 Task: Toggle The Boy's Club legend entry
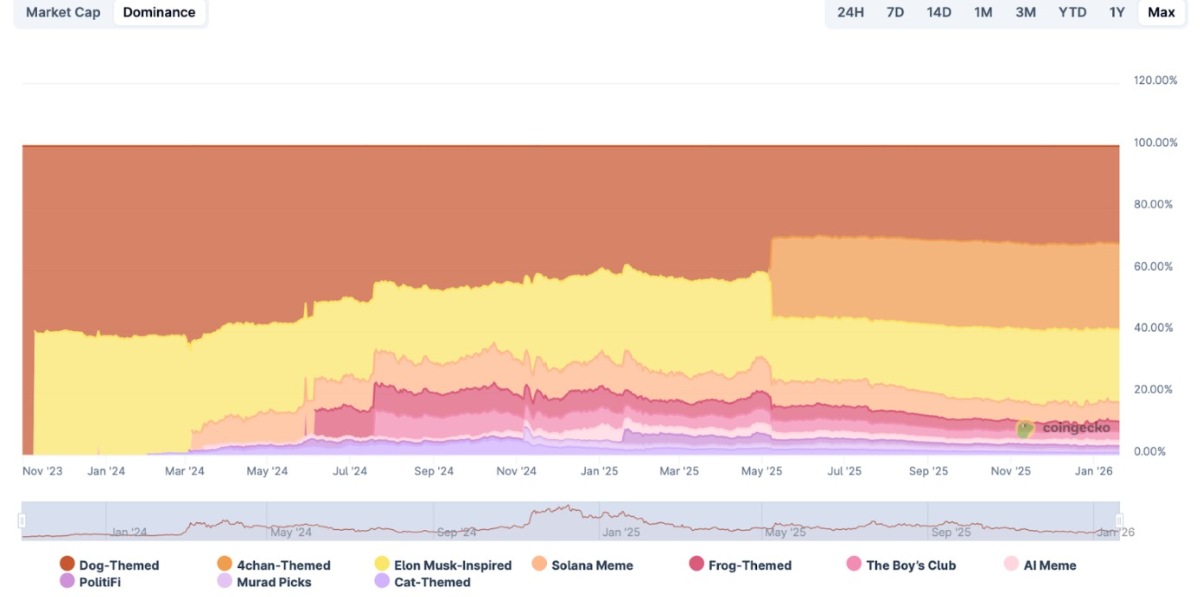tap(901, 565)
